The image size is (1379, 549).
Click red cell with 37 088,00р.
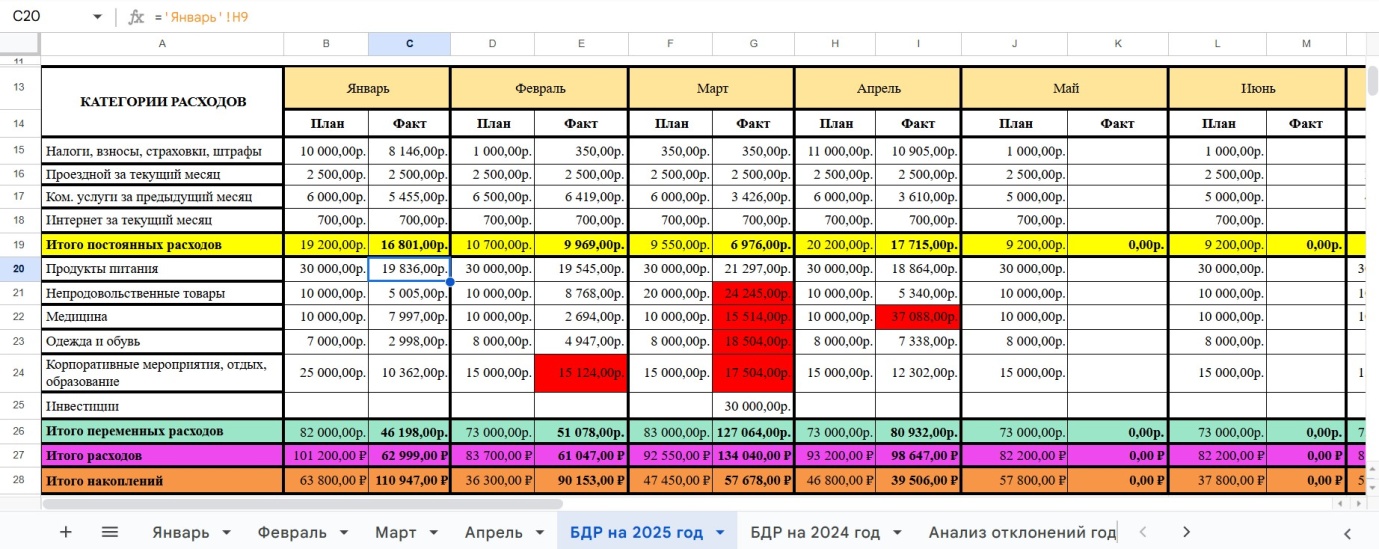coord(918,318)
